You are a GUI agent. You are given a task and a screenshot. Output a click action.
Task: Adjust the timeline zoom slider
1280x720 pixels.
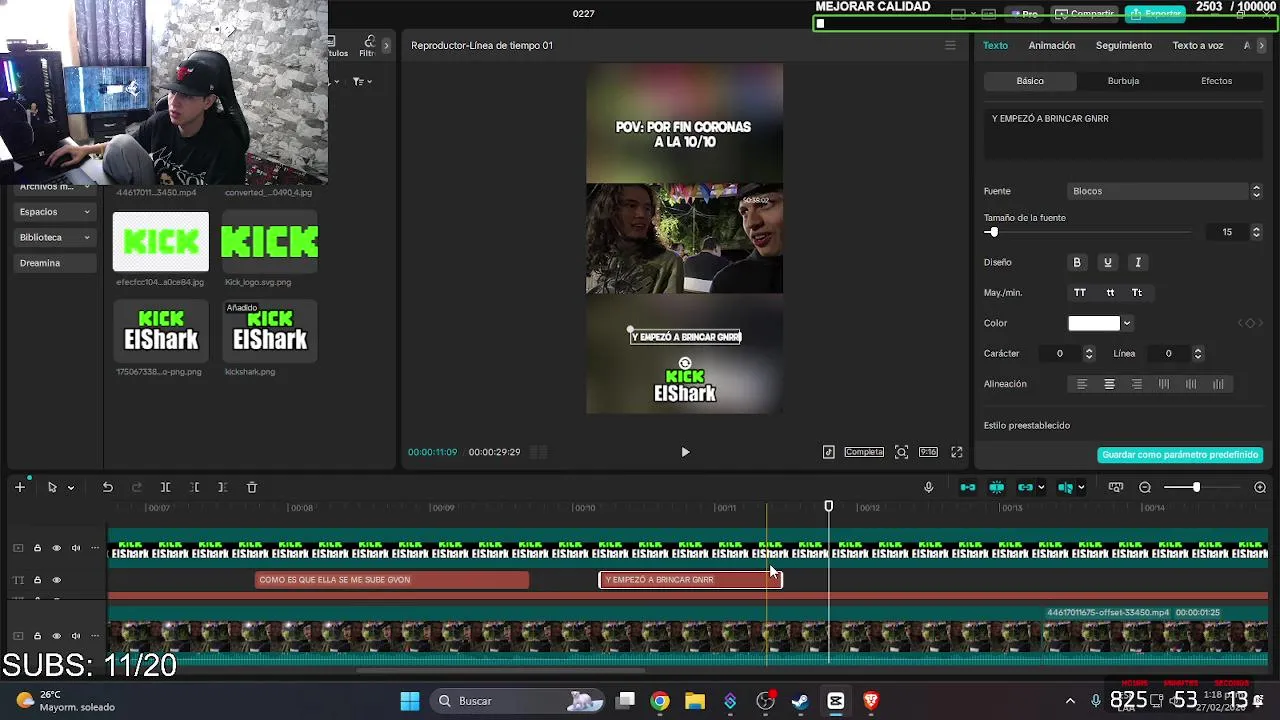coord(1195,487)
